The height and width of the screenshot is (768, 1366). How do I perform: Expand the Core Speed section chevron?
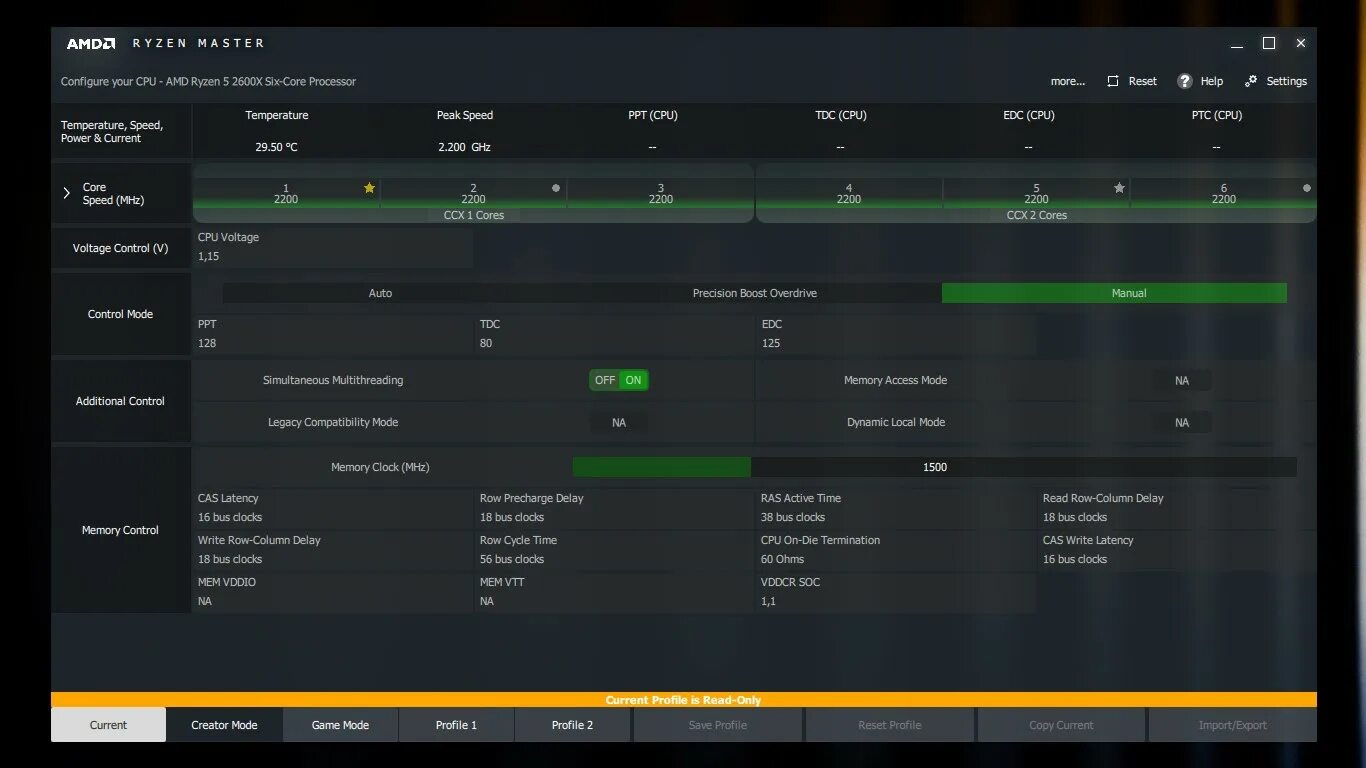click(x=67, y=193)
